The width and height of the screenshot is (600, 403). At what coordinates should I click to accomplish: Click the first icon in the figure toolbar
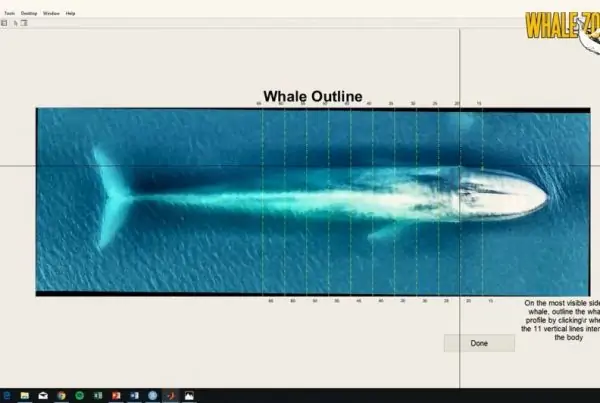(x=4, y=22)
